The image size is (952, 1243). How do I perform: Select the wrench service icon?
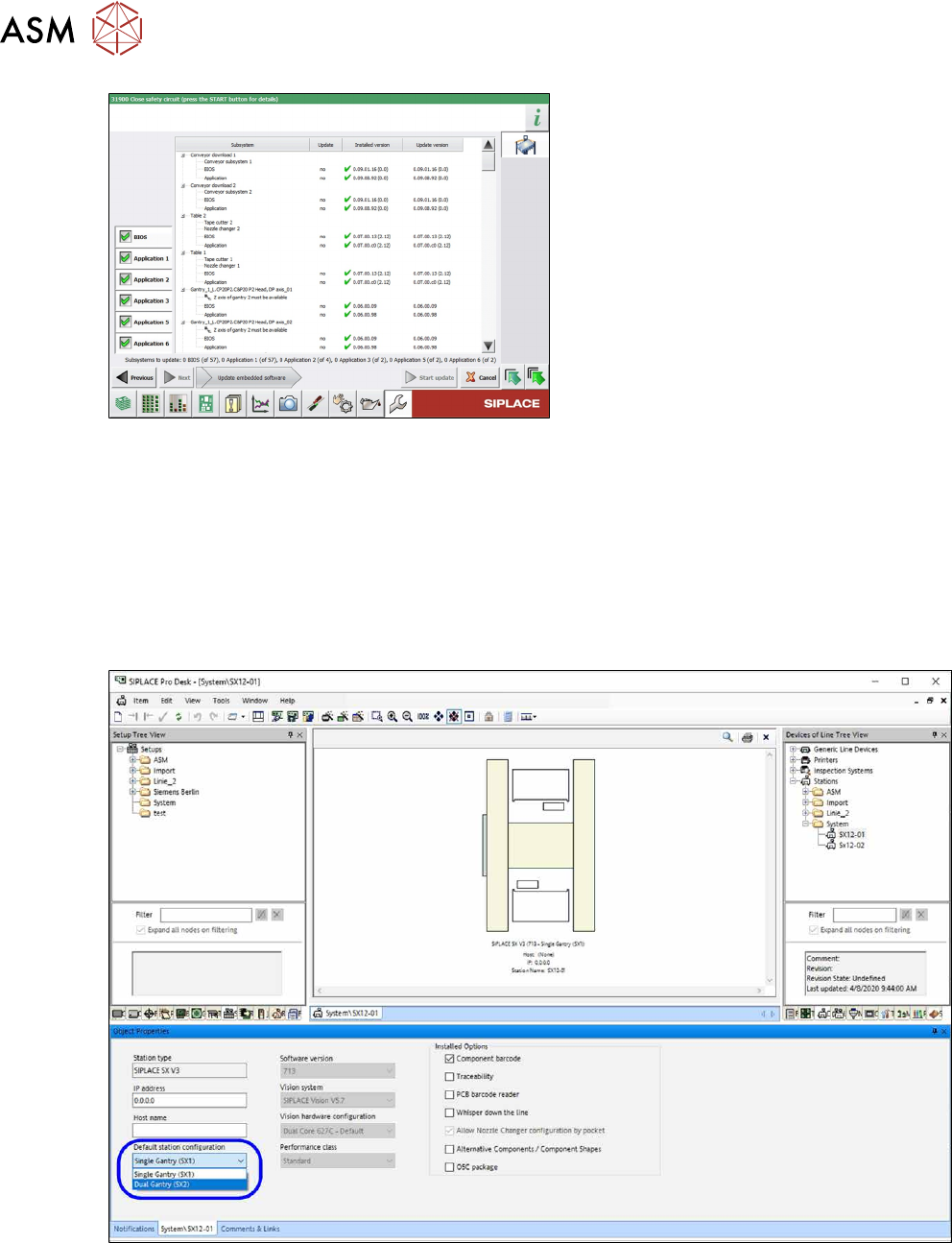click(x=397, y=404)
